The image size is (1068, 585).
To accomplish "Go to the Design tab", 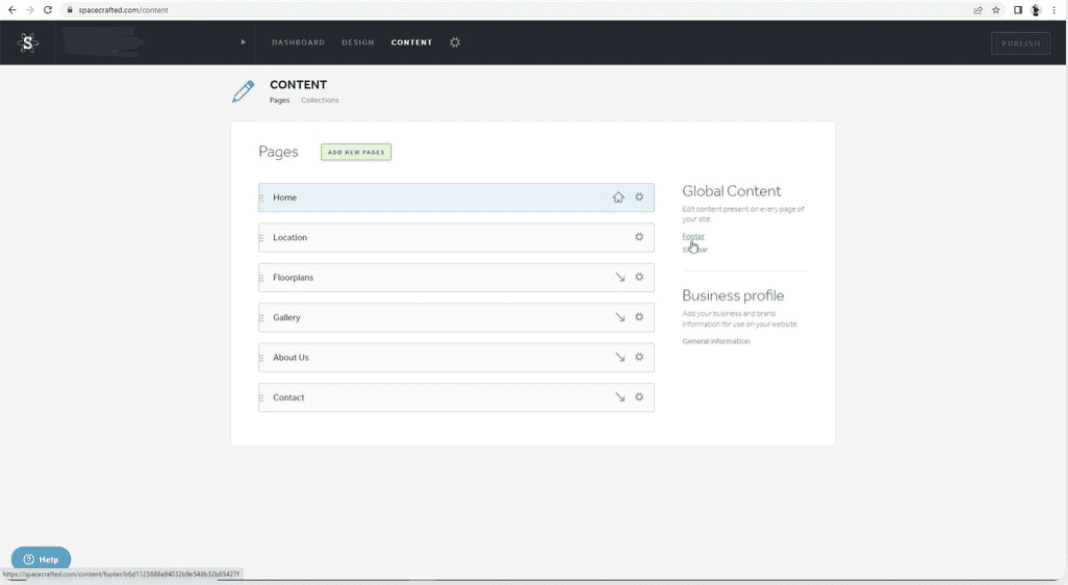I will (358, 43).
